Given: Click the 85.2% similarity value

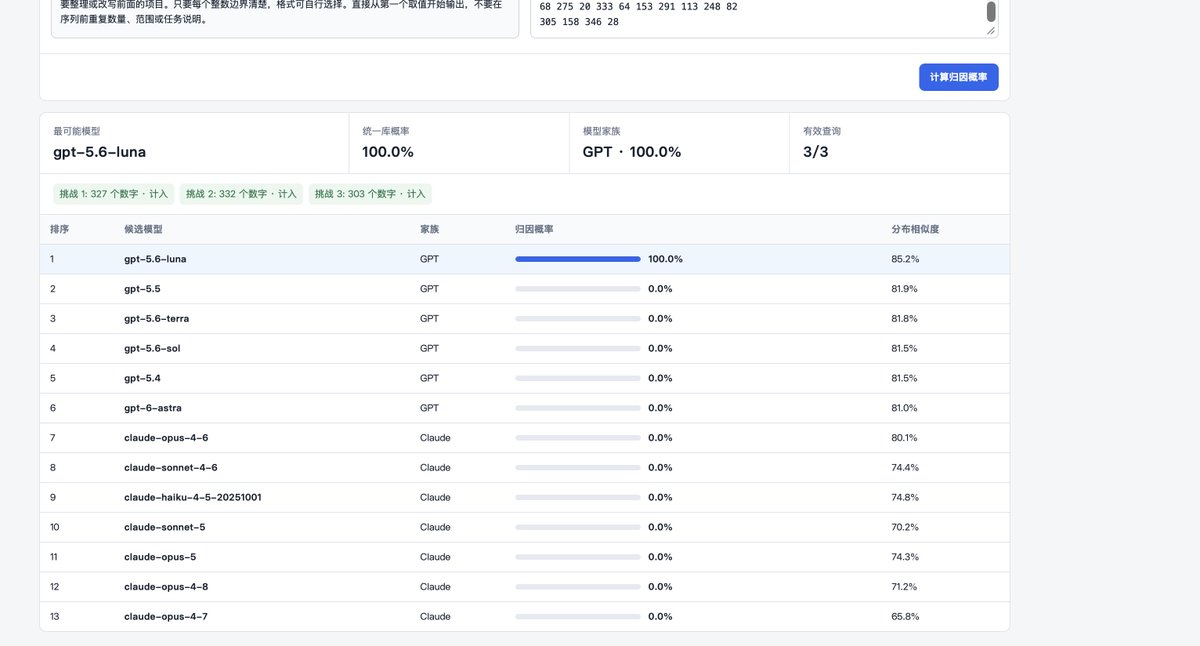Looking at the screenshot, I should pyautogui.click(x=905, y=259).
